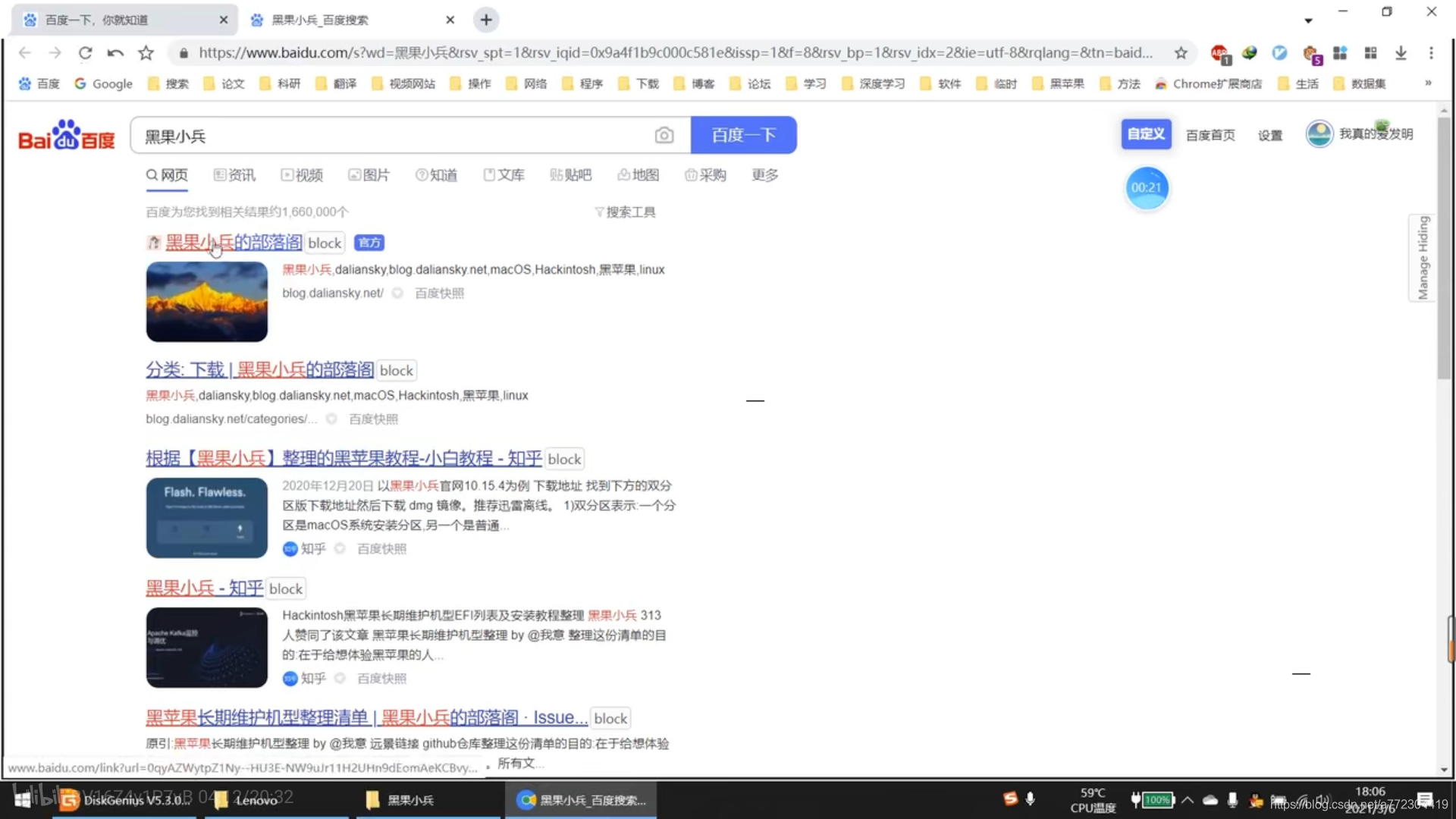1456x819 pixels.
Task: Click block button beside 分类: 下载 result
Action: [x=397, y=371]
